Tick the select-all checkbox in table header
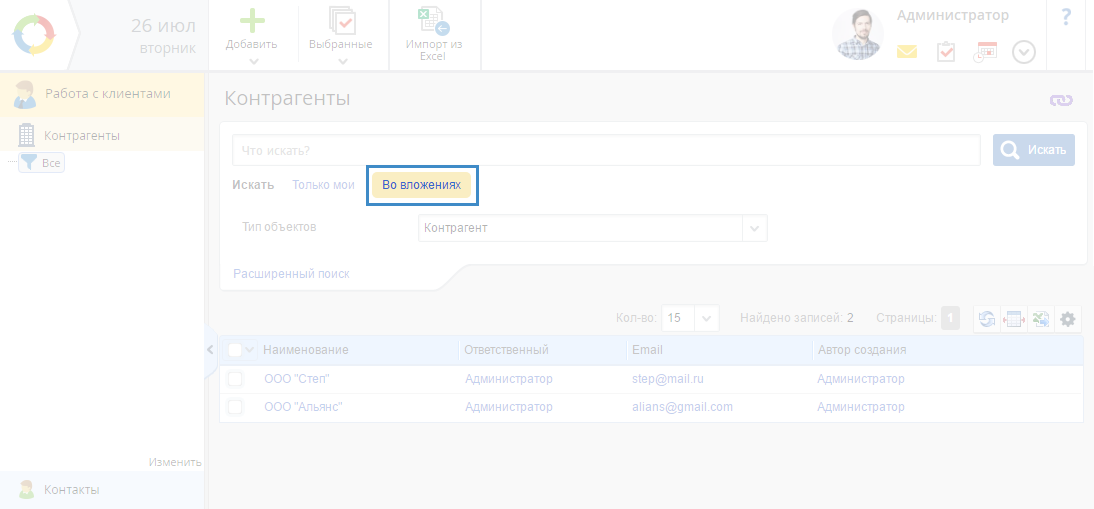 click(x=235, y=350)
